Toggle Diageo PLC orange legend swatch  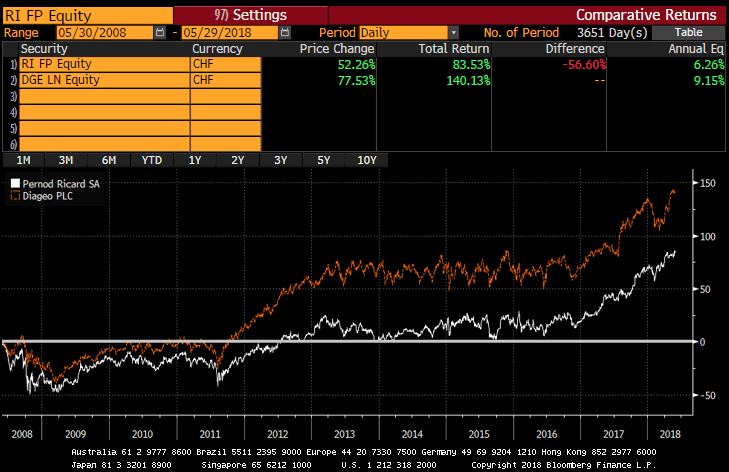[15, 195]
